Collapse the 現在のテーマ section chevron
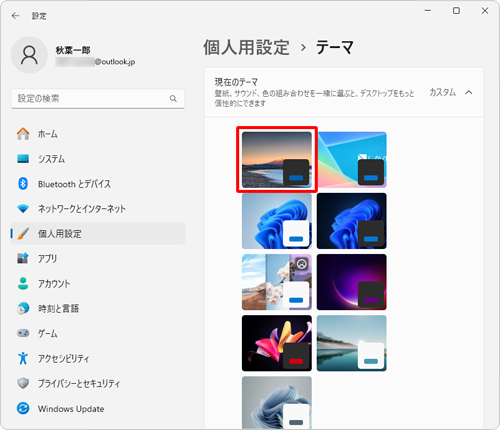Image resolution: width=500 pixels, height=430 pixels. (469, 92)
